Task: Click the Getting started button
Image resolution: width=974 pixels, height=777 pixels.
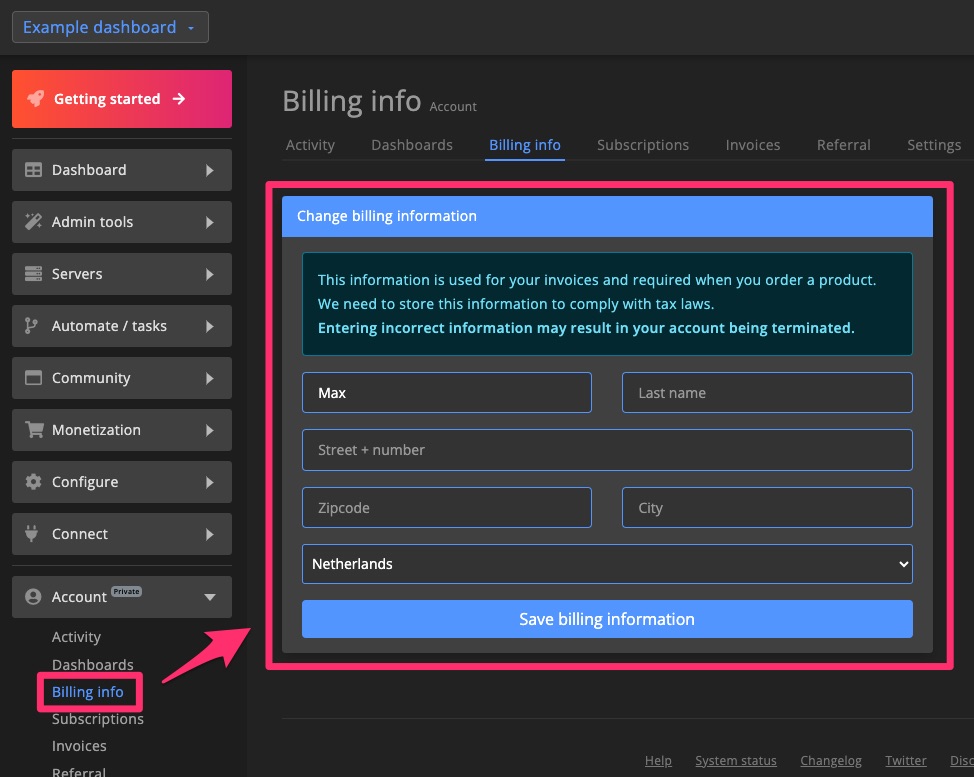Action: (121, 99)
